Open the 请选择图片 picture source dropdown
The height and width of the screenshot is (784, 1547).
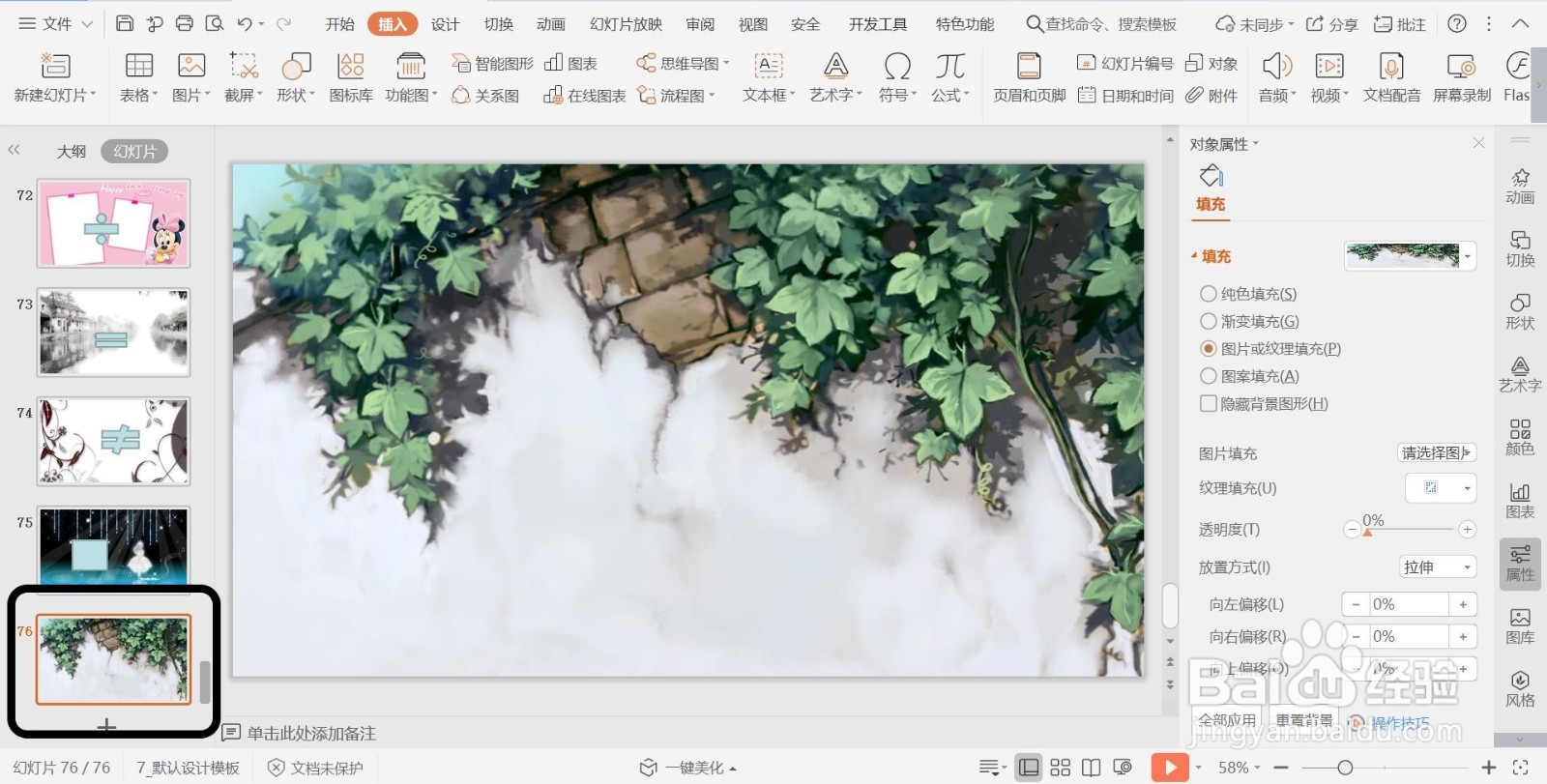pyautogui.click(x=1437, y=452)
